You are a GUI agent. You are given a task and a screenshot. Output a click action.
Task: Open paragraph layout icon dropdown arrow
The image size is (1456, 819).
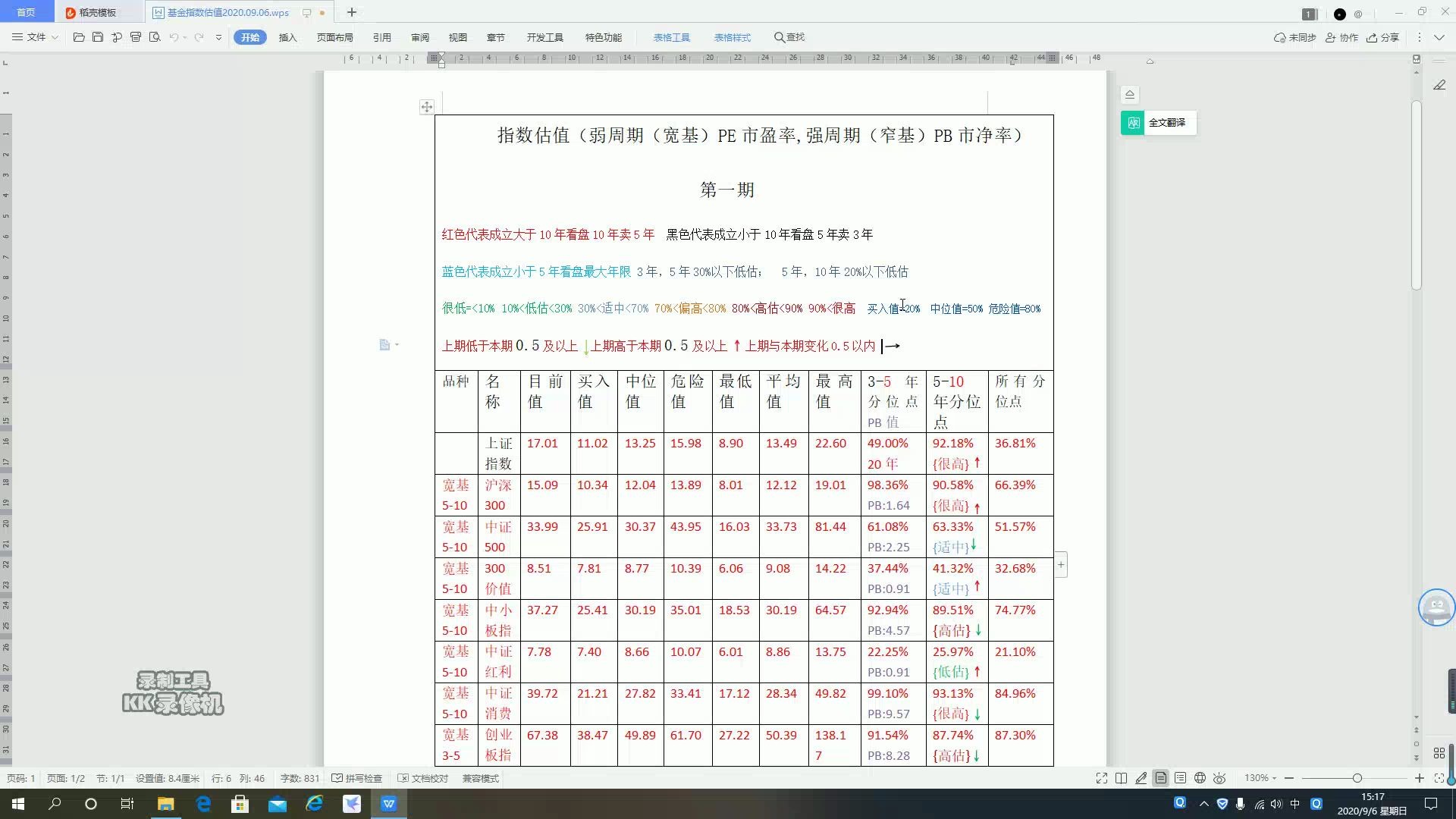point(397,345)
